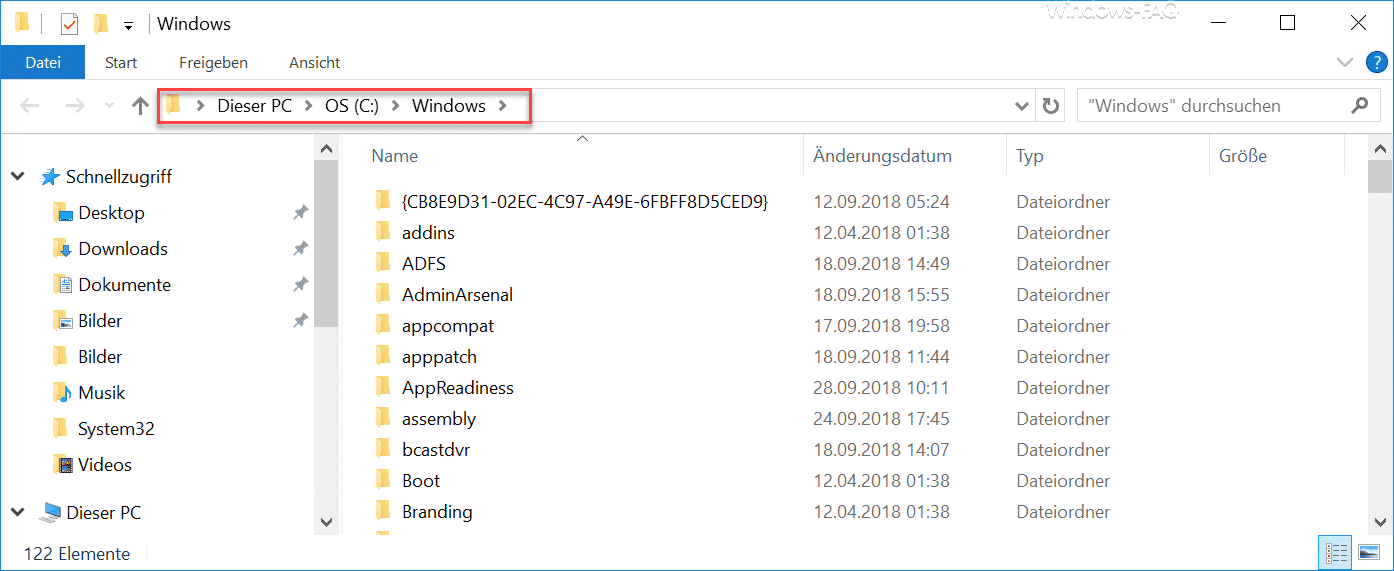Open the Help question mark icon

pos(1376,62)
